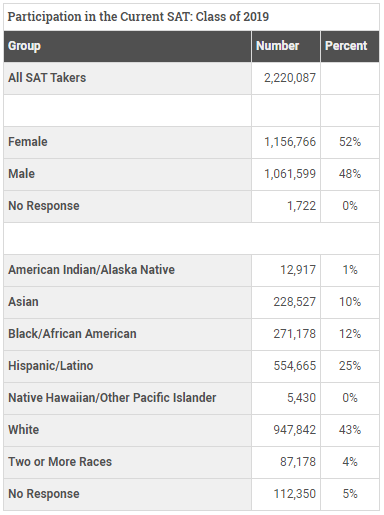The width and height of the screenshot is (384, 515).
Task: Select the Female row label
Action: [28, 142]
